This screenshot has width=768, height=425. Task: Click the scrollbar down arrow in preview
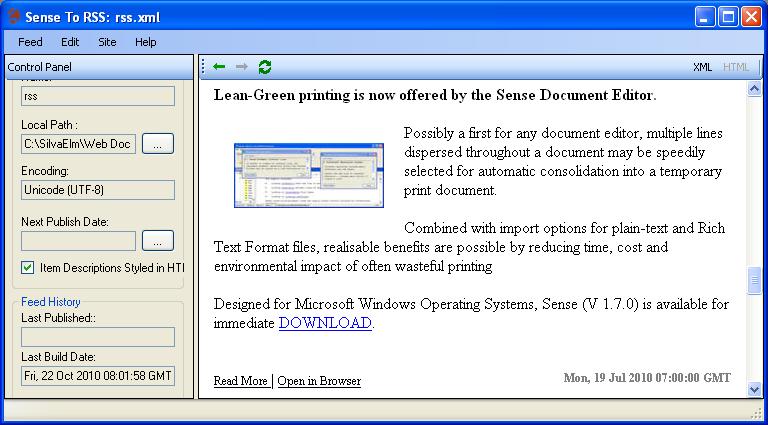754,389
